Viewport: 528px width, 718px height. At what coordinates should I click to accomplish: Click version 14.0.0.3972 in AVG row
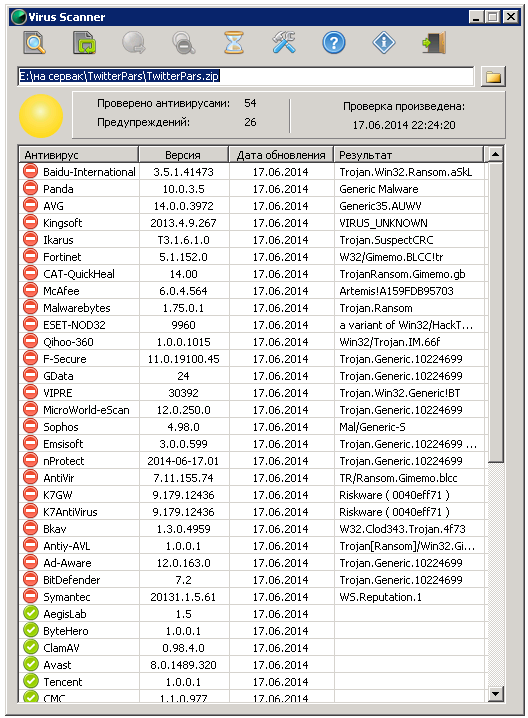tap(183, 206)
